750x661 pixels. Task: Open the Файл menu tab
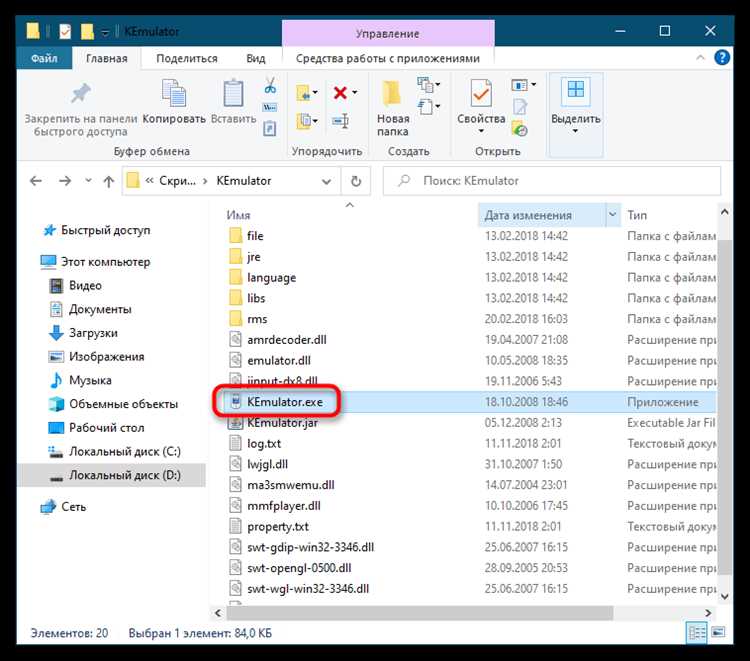pos(44,58)
